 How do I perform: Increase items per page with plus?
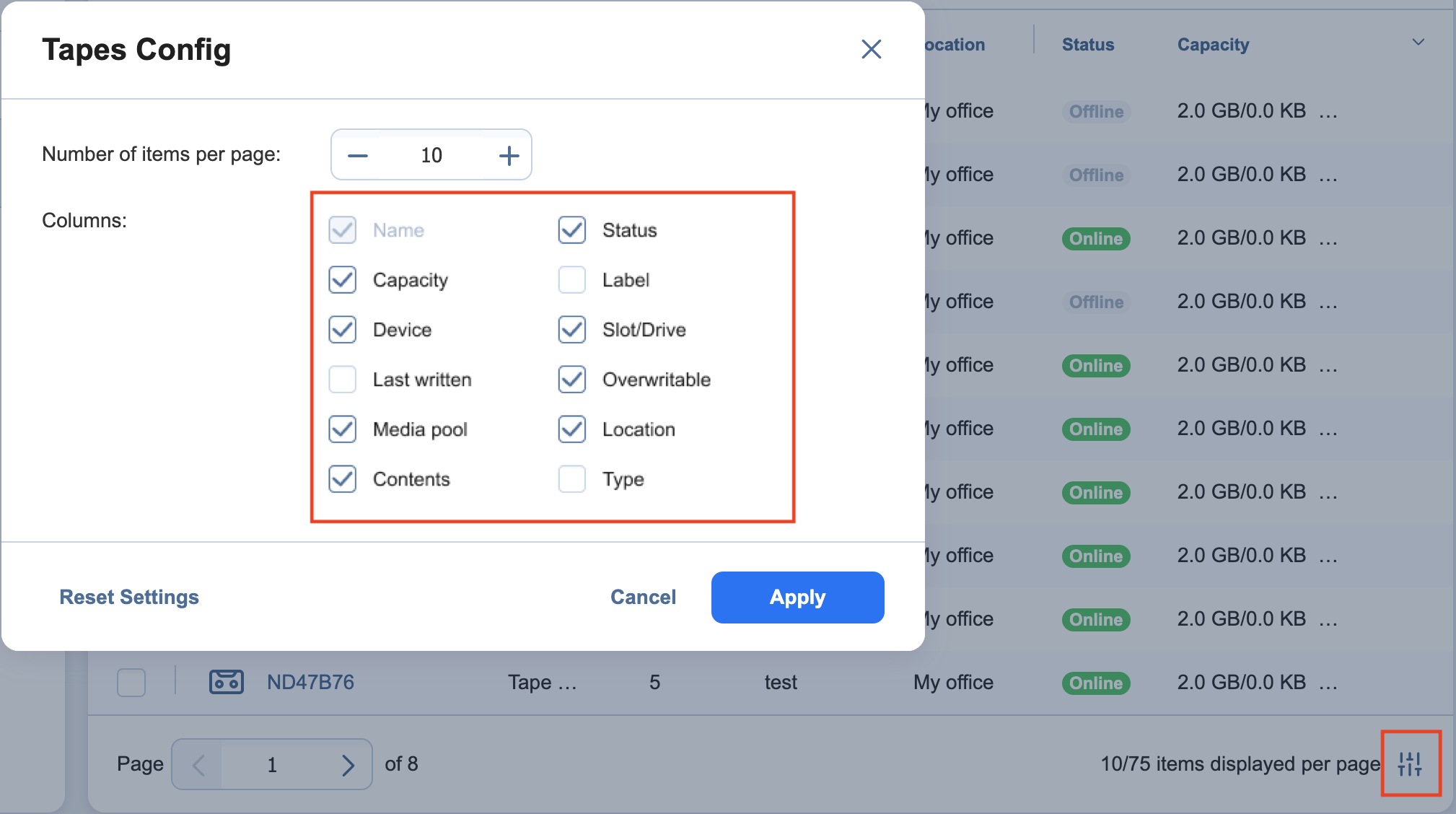pos(509,155)
